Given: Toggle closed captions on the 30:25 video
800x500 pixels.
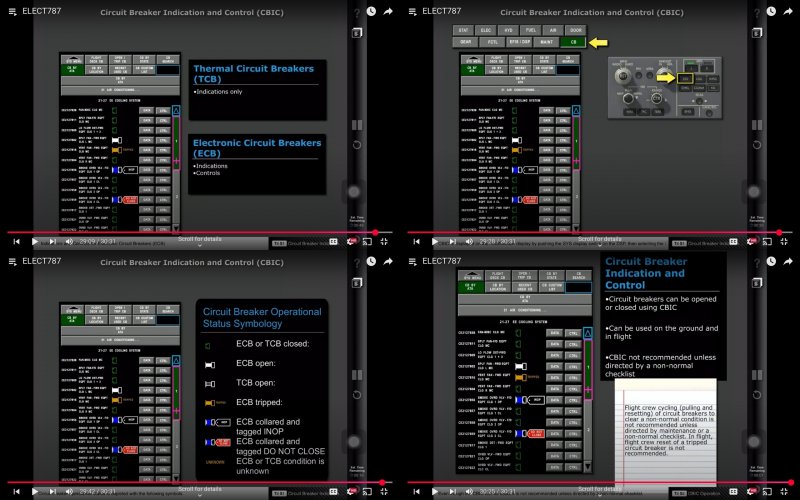Looking at the screenshot, I should (x=734, y=491).
